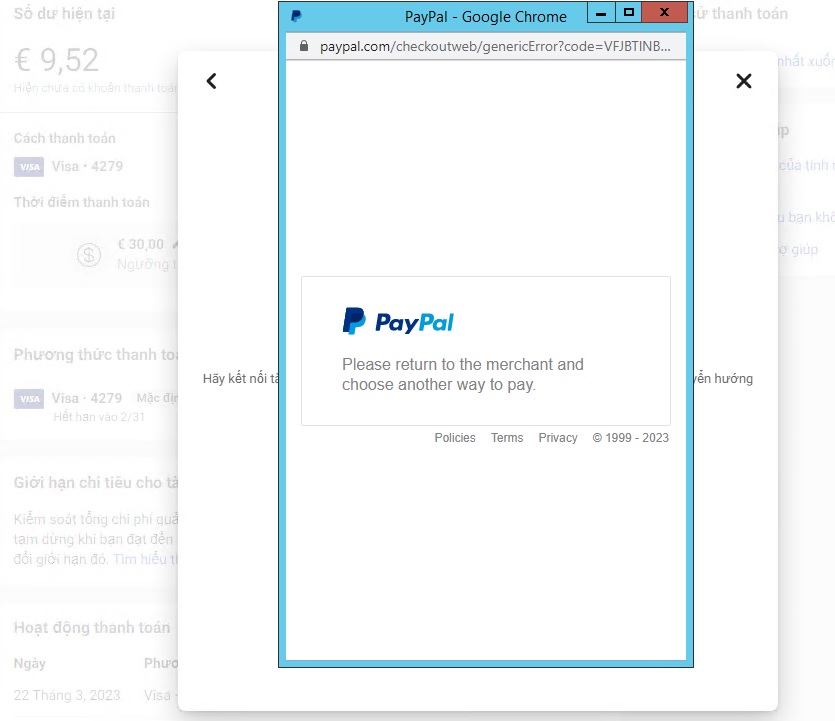This screenshot has height=721, width=835.
Task: Open the Terms link
Action: 507,438
